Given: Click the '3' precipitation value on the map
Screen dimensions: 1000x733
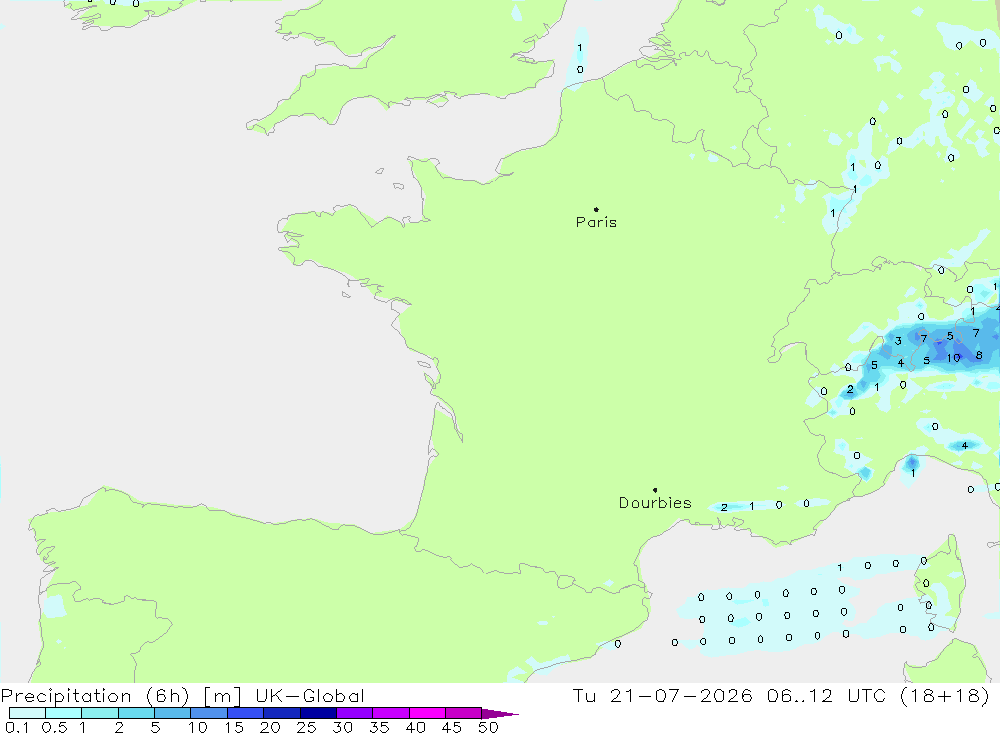Looking at the screenshot, I should (x=898, y=341).
